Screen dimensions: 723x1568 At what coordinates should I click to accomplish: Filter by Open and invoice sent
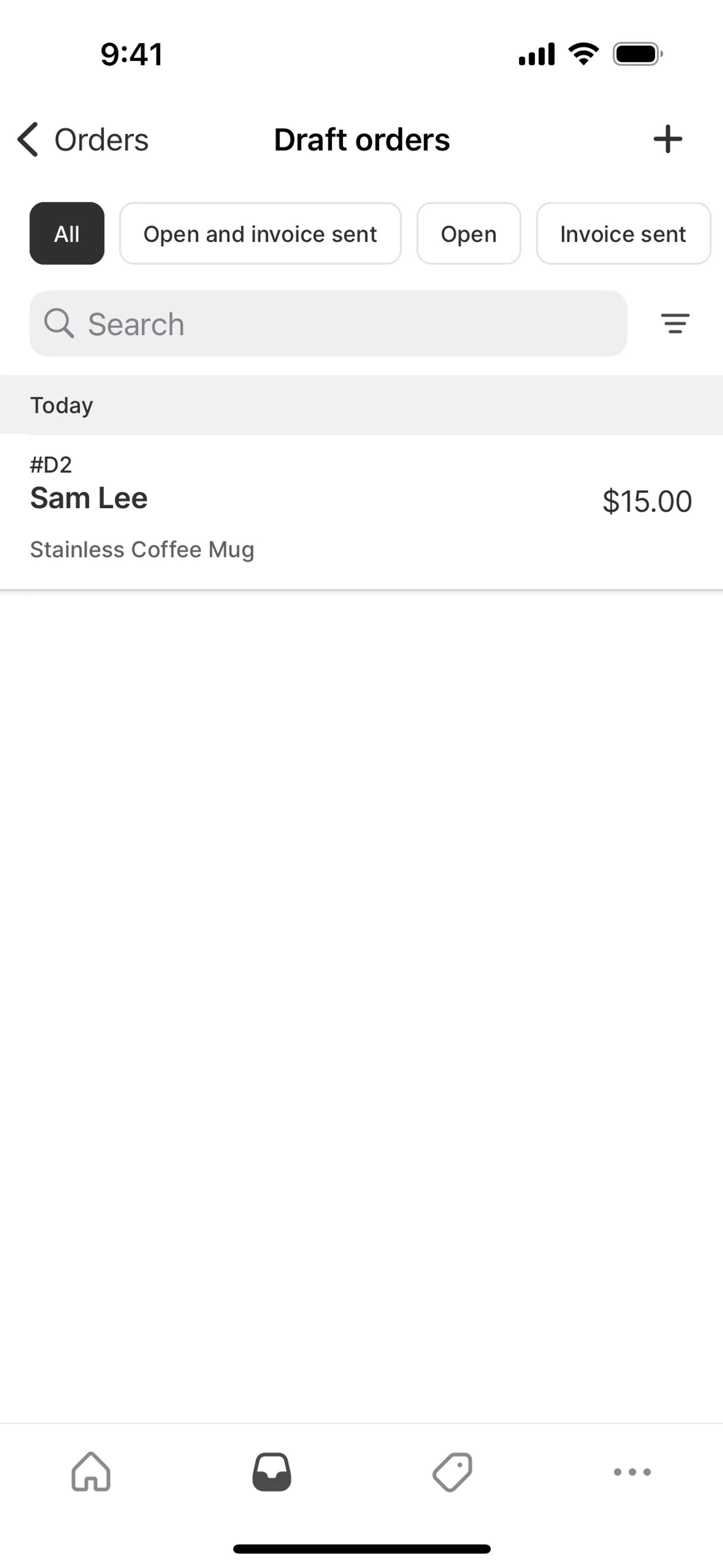tap(260, 234)
